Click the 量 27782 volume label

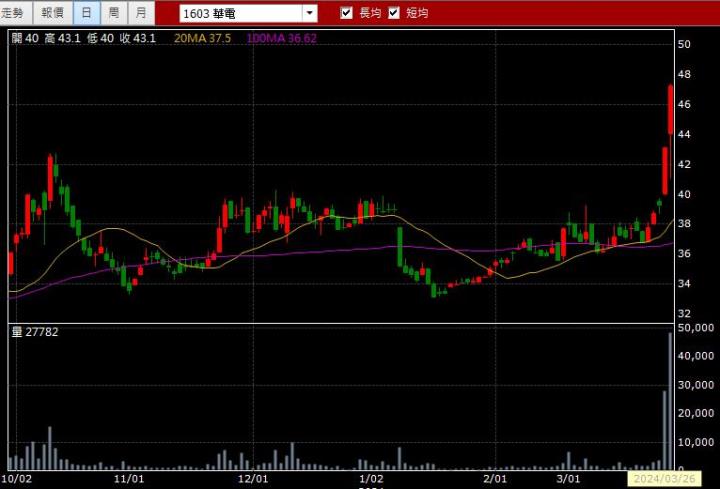35,332
